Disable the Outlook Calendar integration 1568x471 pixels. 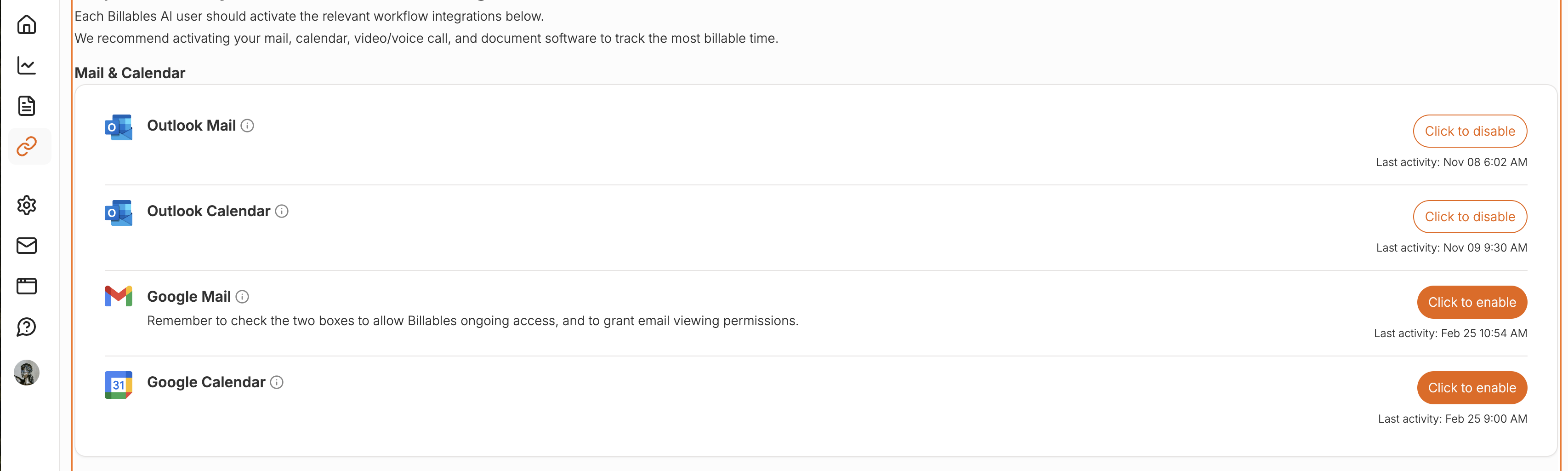pyautogui.click(x=1469, y=216)
